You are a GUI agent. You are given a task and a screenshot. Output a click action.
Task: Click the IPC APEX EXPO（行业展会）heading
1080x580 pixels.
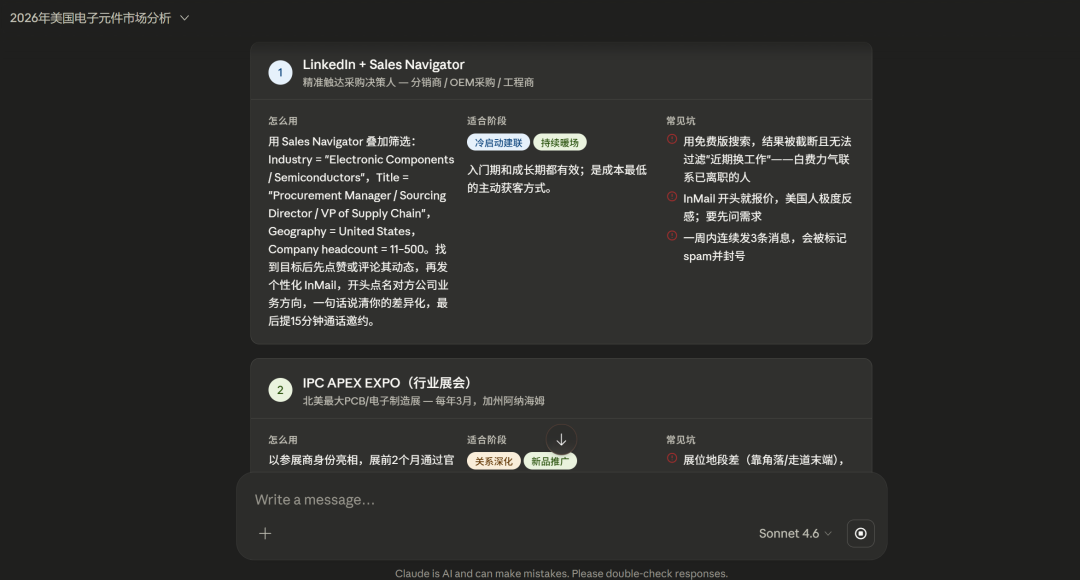pos(389,383)
